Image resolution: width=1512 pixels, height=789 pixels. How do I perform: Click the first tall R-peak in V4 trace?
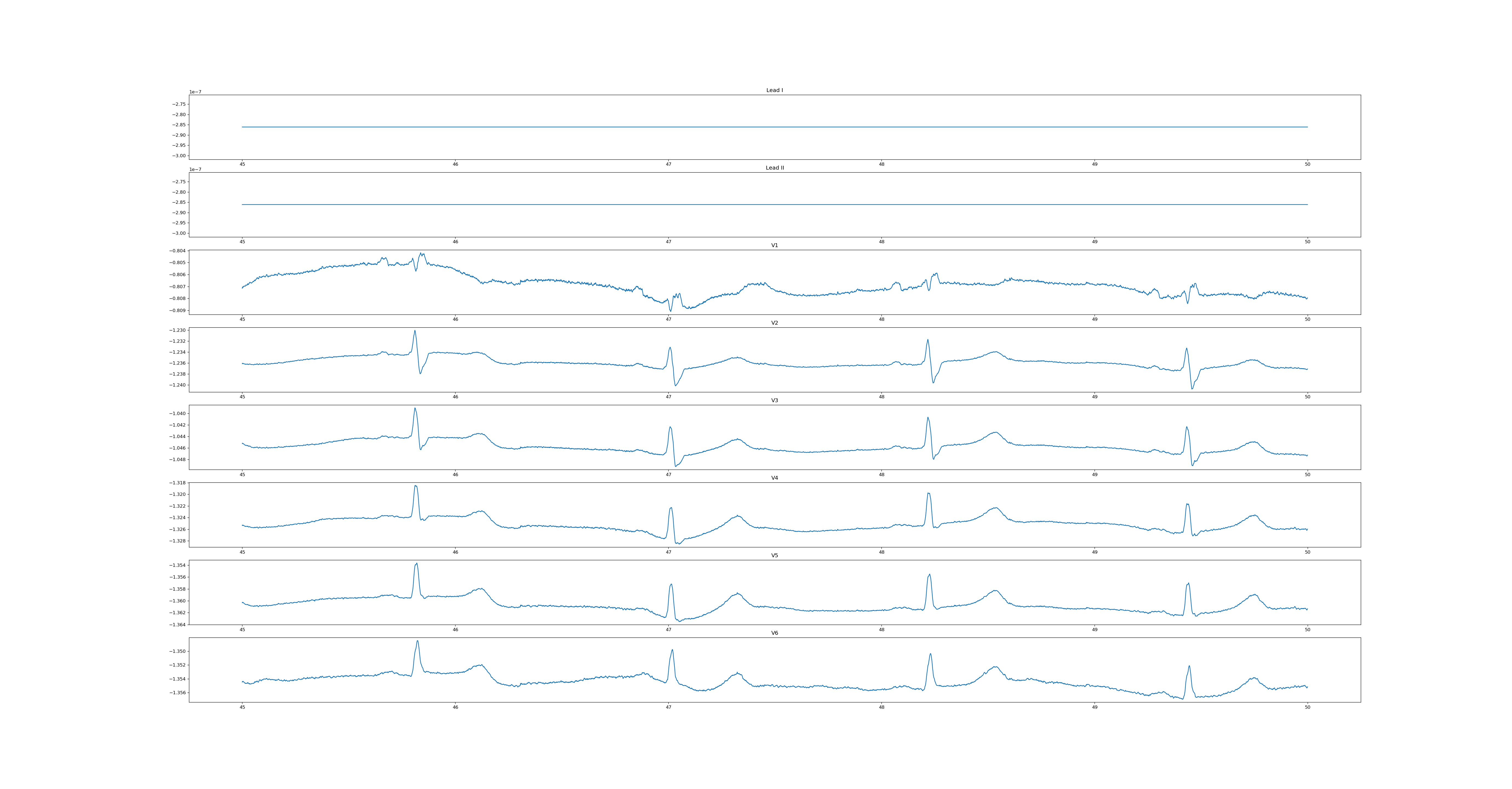click(416, 486)
